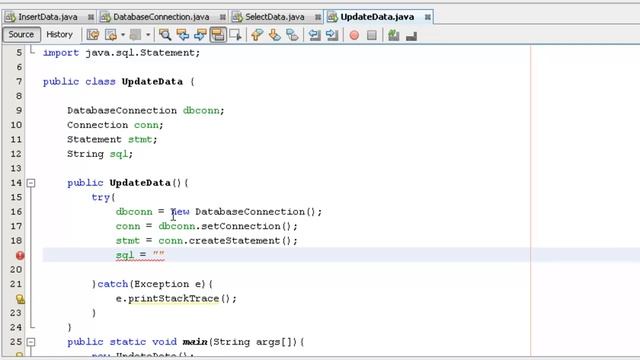This screenshot has width=640, height=360.
Task: Start Macro Recording with the red circle
Action: tap(354, 36)
